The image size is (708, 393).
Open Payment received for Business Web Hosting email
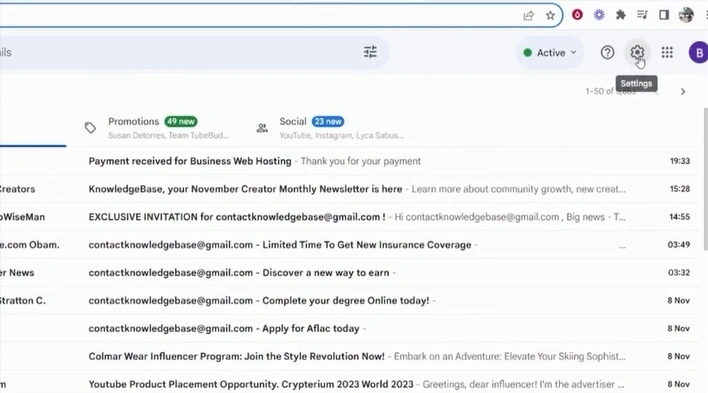[x=349, y=161]
